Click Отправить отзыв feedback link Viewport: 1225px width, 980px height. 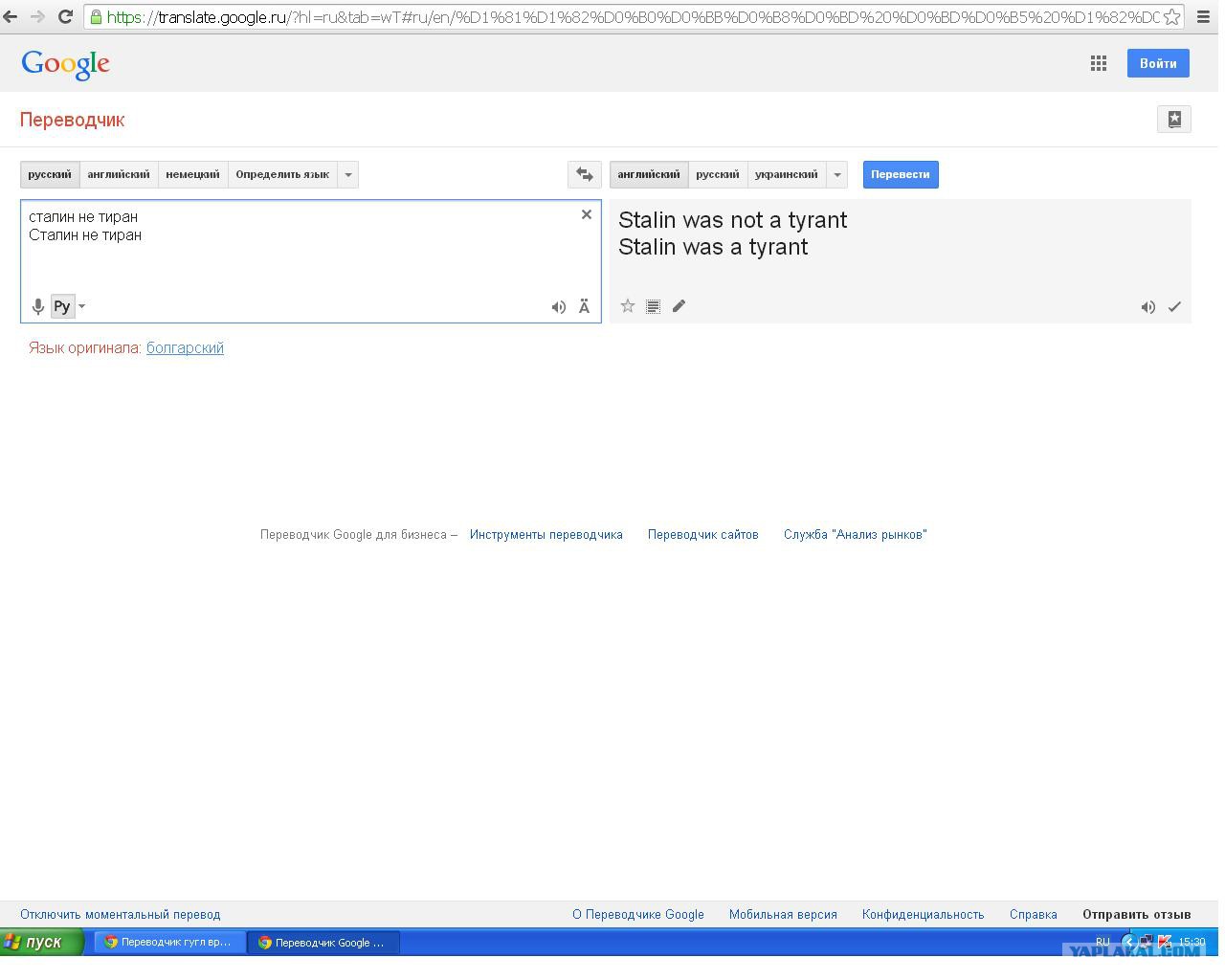coord(1137,914)
